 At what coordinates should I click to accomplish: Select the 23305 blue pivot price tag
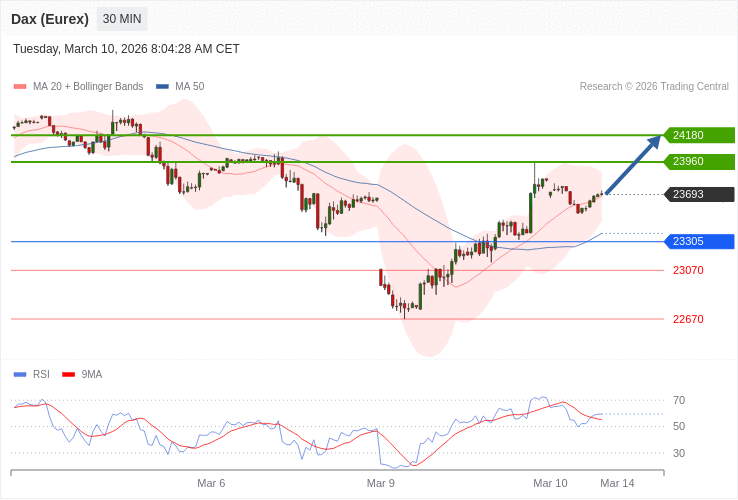[699, 242]
